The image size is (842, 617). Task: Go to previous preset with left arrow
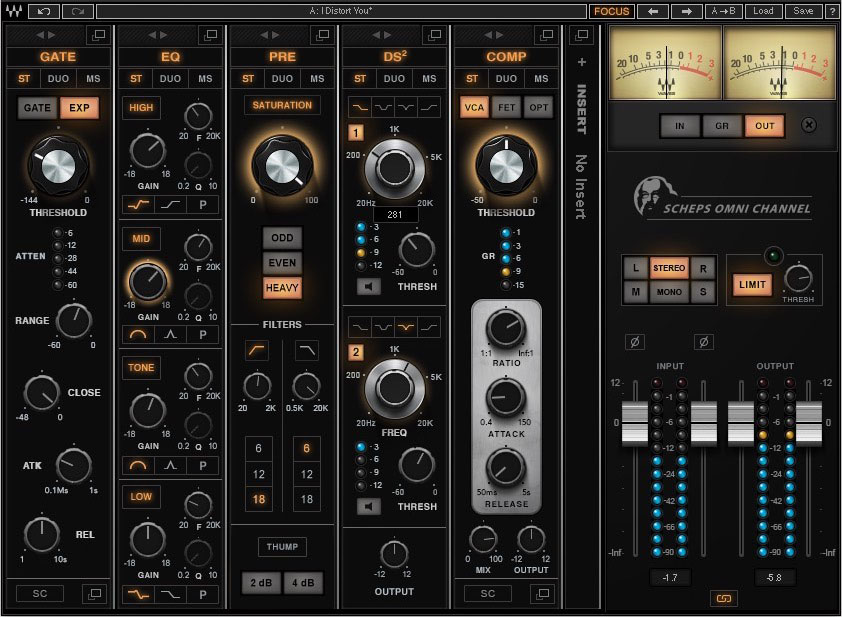653,11
